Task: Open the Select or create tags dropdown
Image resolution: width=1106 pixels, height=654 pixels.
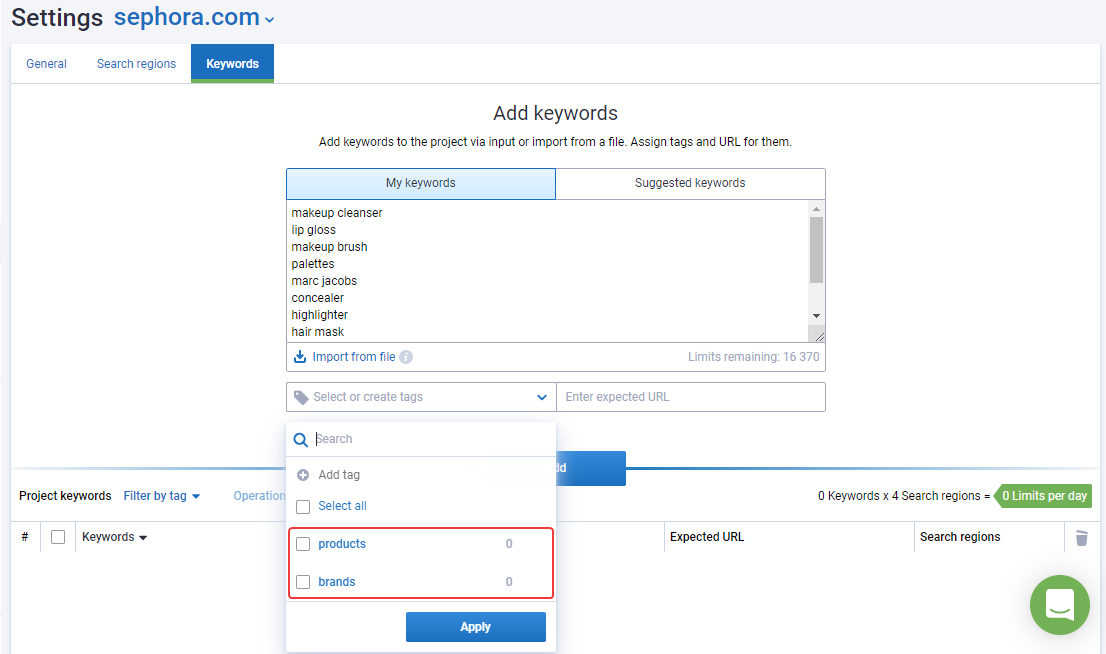Action: coord(421,397)
